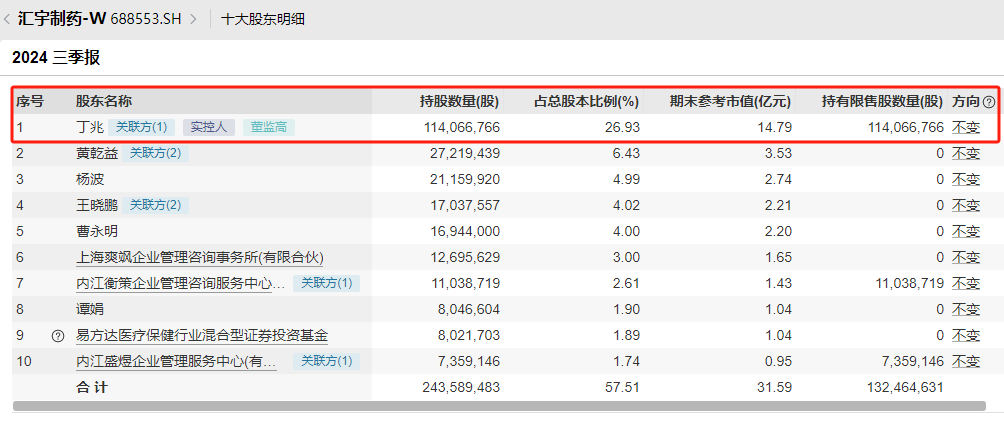Go to next stock using right chevron
1004x421 pixels.
point(193,19)
